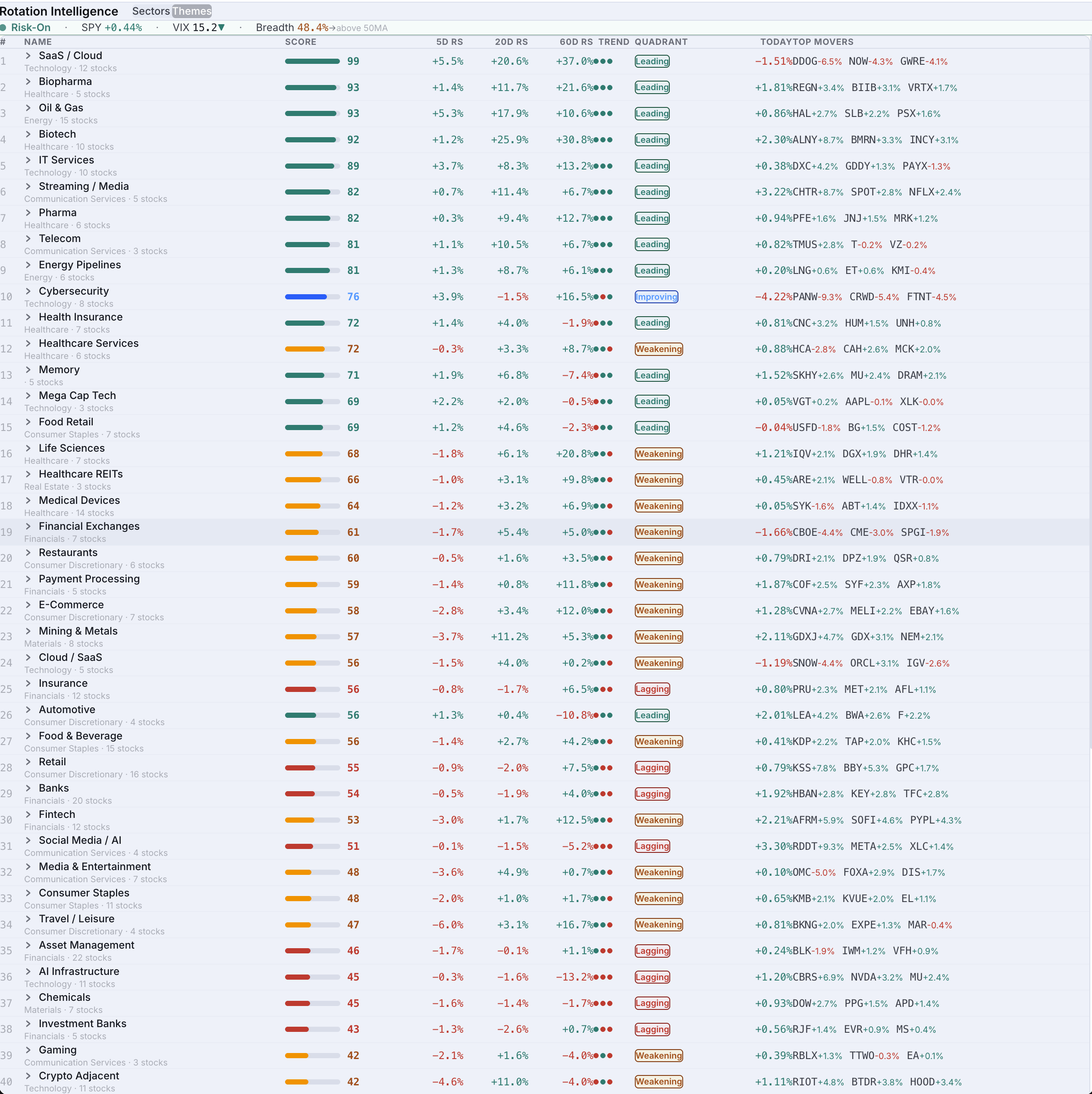
Task: Click the Risk-On status indicator
Action: (25, 28)
